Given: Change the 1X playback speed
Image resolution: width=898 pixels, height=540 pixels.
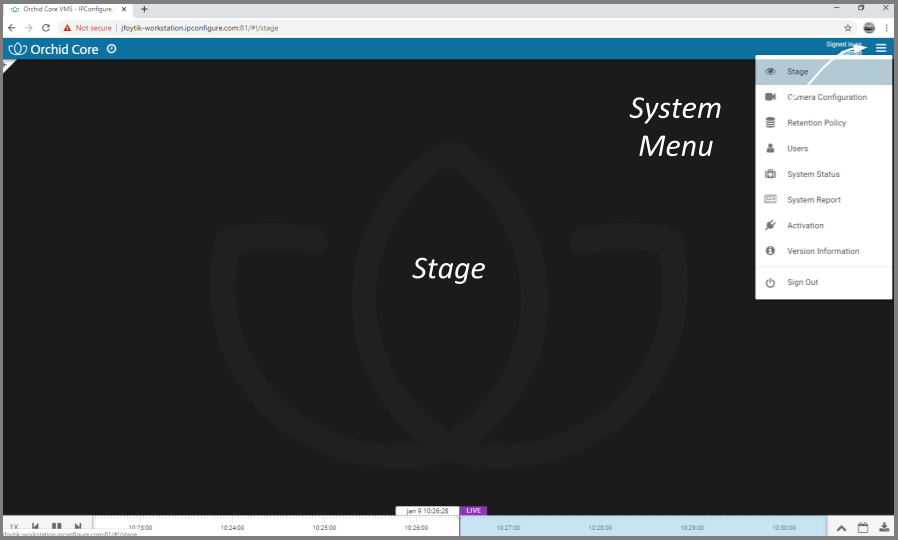Looking at the screenshot, I should click(14, 527).
